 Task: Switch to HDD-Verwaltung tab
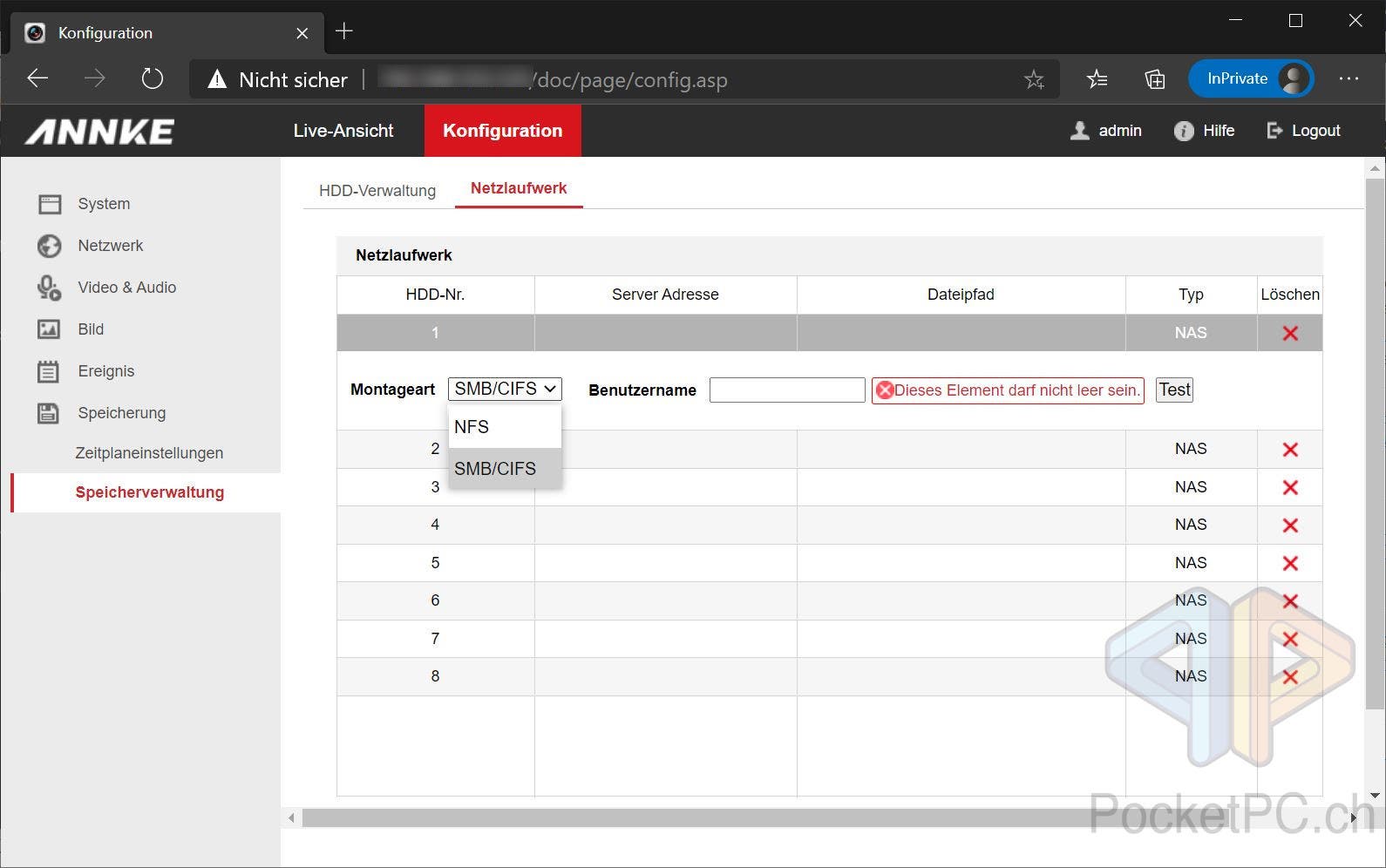pos(377,191)
